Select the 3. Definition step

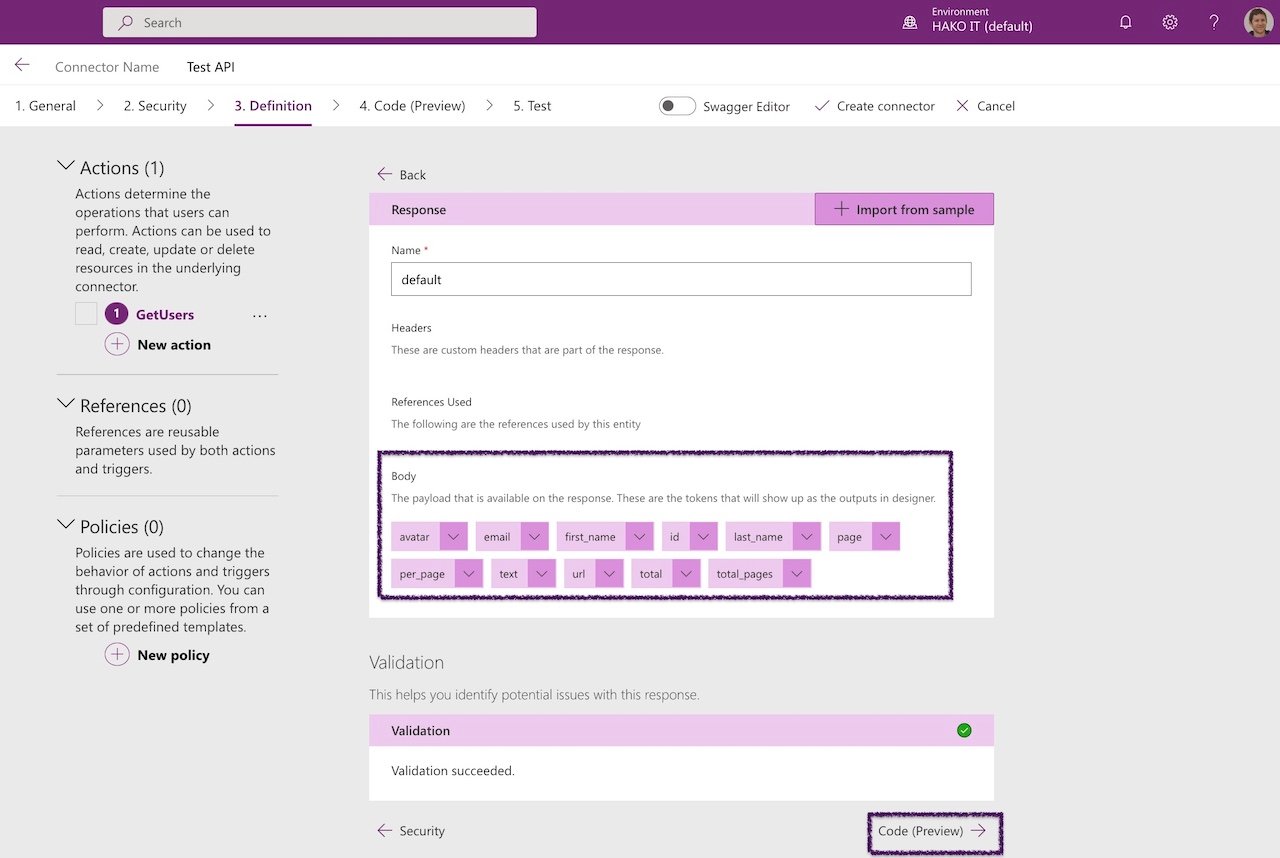click(273, 106)
